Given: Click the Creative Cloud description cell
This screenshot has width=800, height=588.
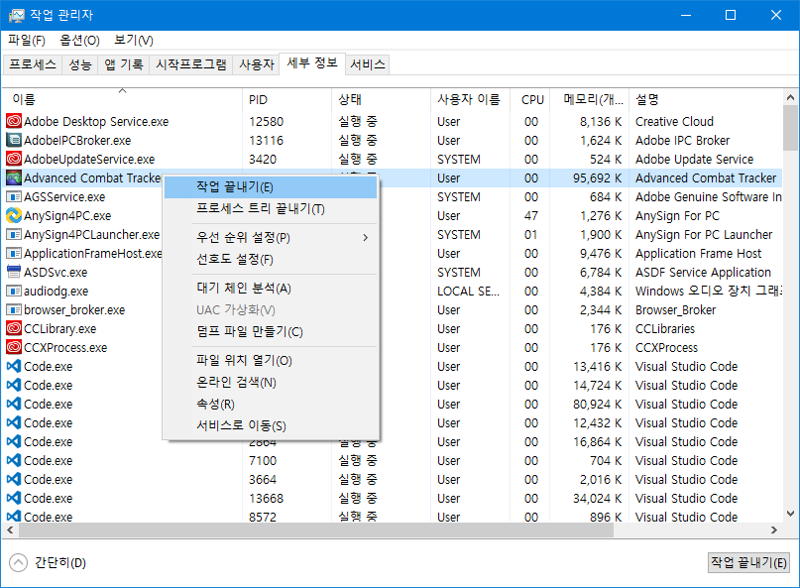Looking at the screenshot, I should [674, 121].
